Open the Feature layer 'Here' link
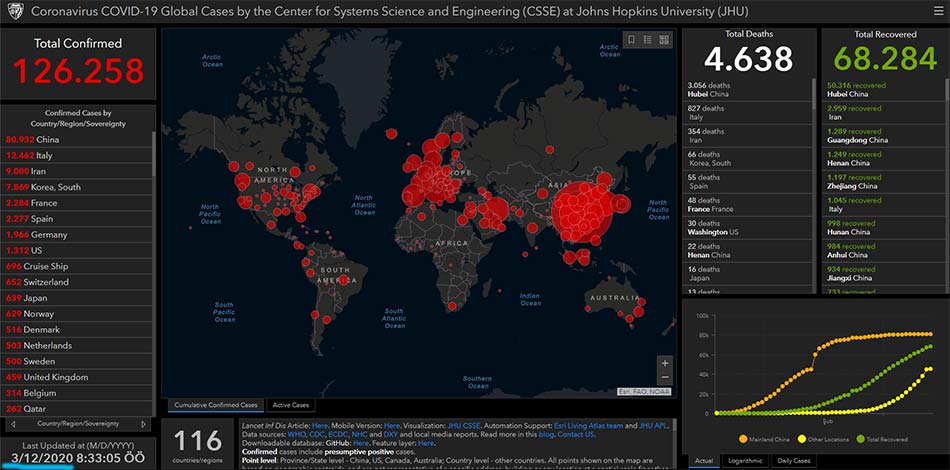The image size is (950, 470). tap(426, 443)
